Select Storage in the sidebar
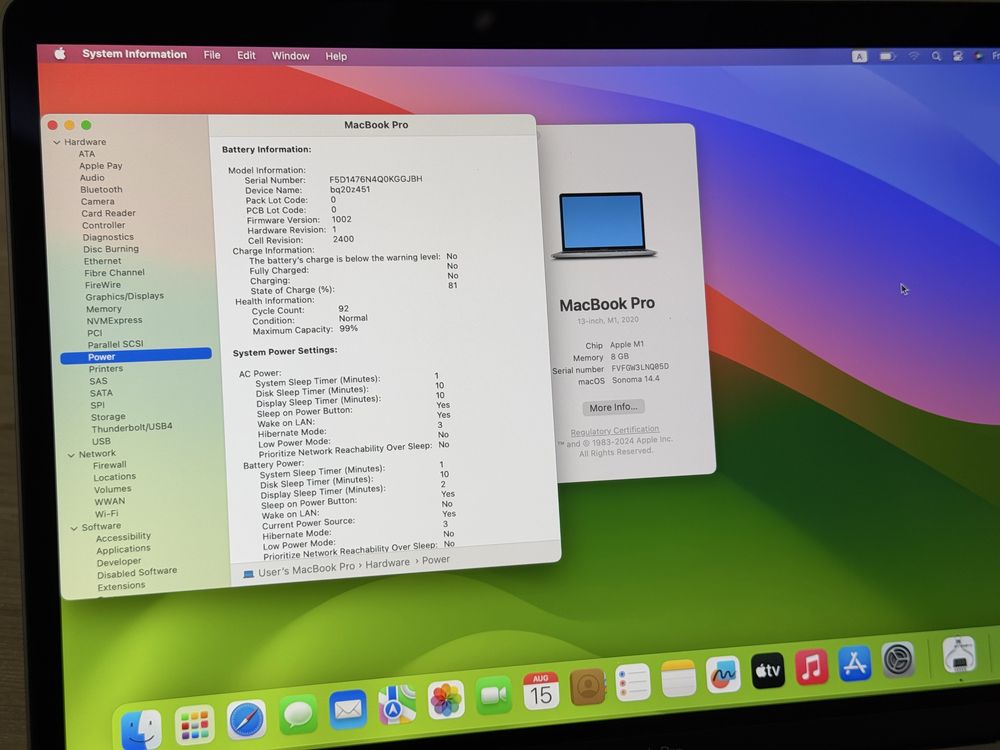Screen dimensions: 1000x750 tap(108, 416)
